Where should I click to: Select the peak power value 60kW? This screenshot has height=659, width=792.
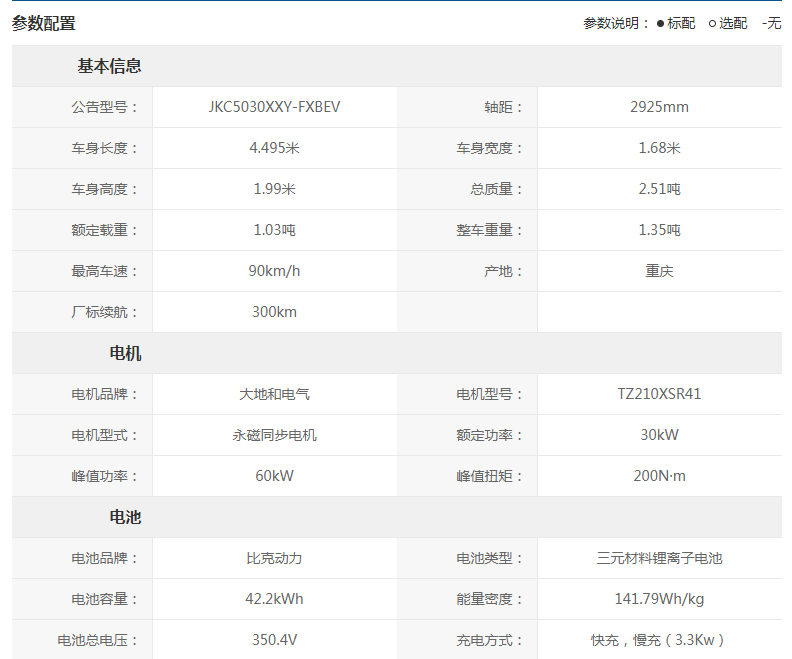coord(274,476)
